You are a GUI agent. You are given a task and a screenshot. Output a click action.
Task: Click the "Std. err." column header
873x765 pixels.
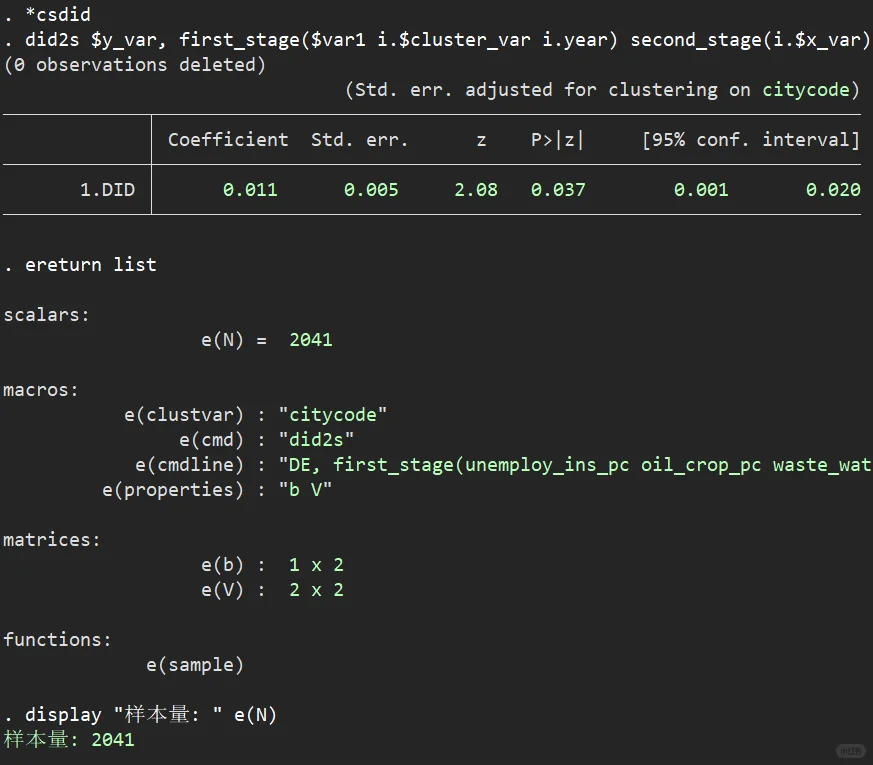(360, 139)
